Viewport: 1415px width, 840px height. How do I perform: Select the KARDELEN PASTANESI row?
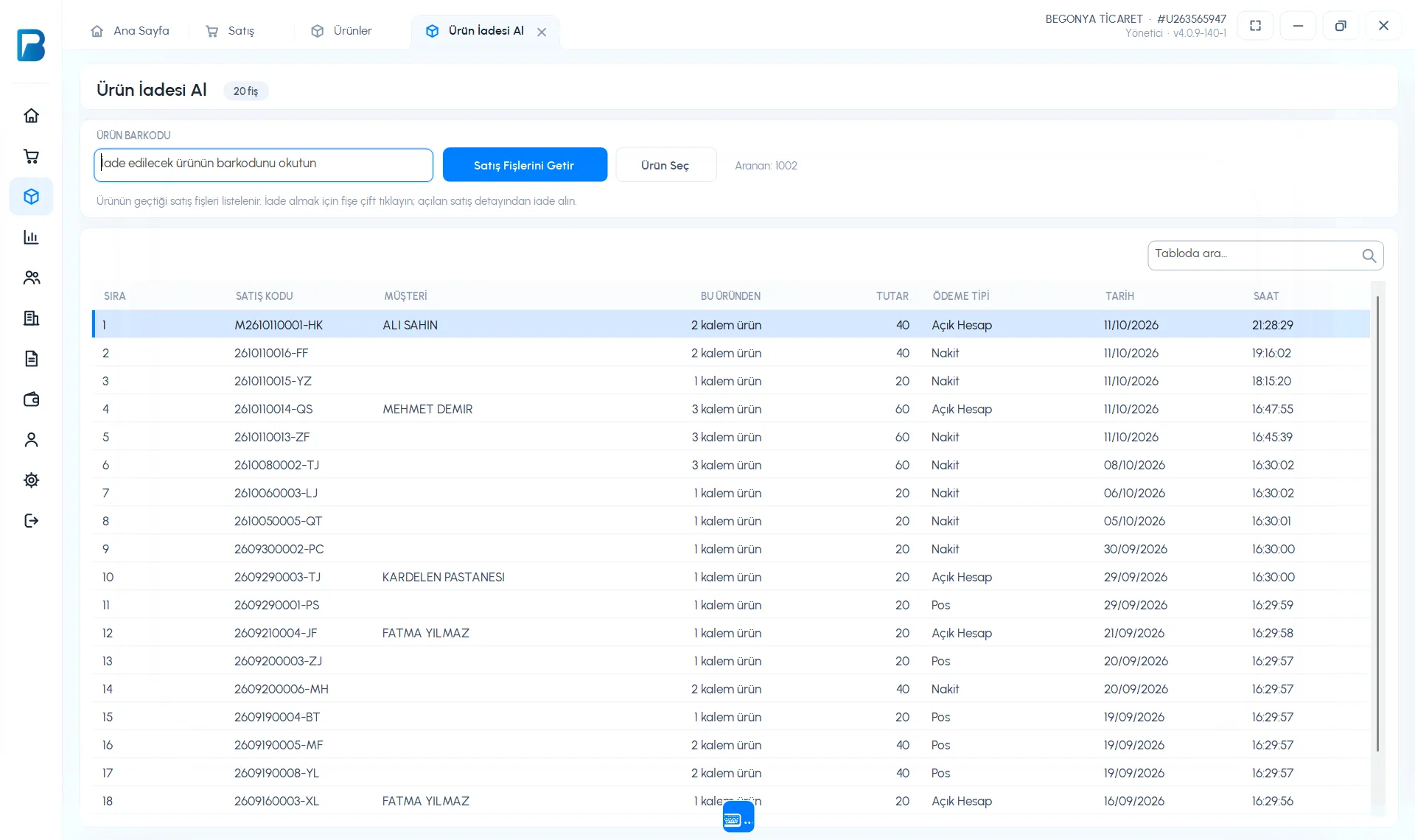coord(731,577)
